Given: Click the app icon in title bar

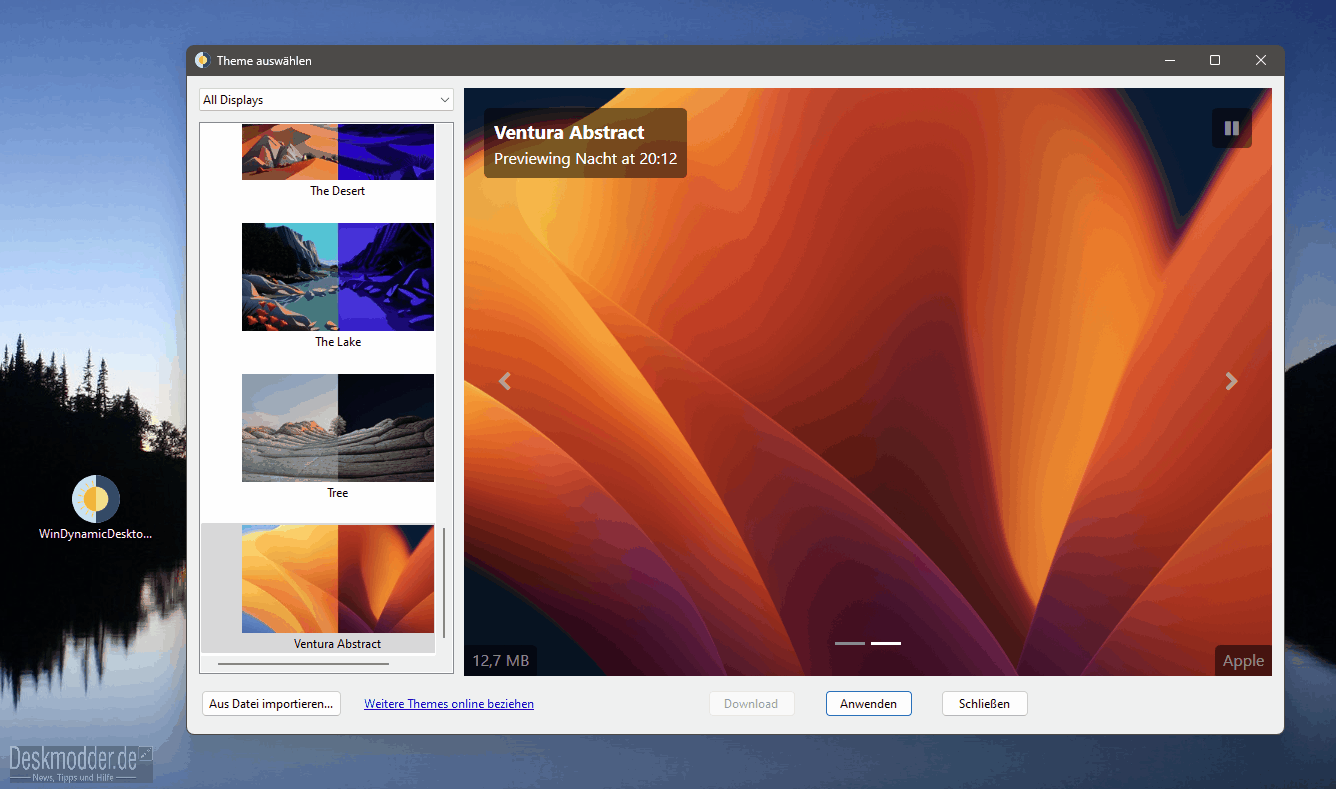Looking at the screenshot, I should coord(202,60).
